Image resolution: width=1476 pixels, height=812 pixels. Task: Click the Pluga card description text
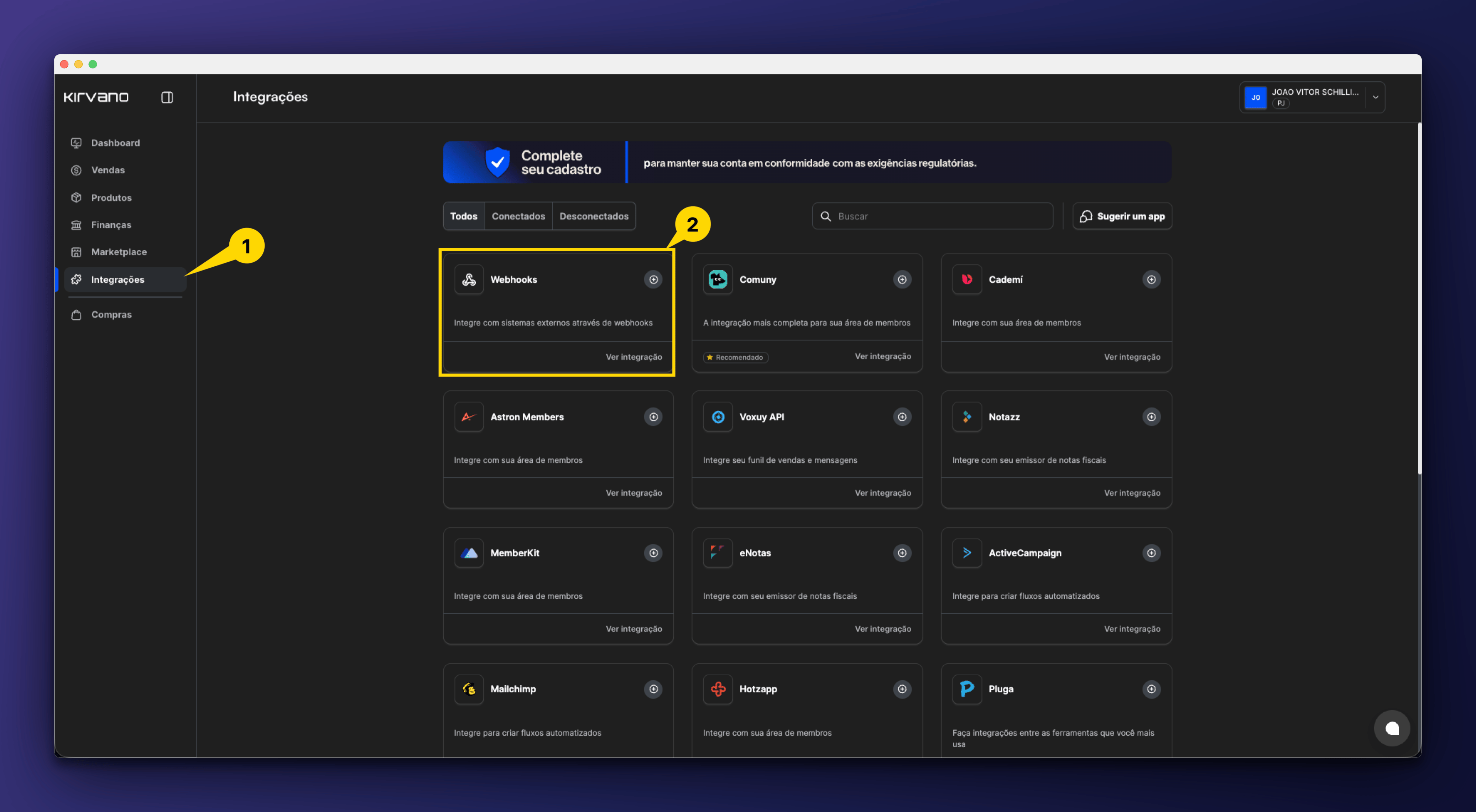pos(1053,739)
